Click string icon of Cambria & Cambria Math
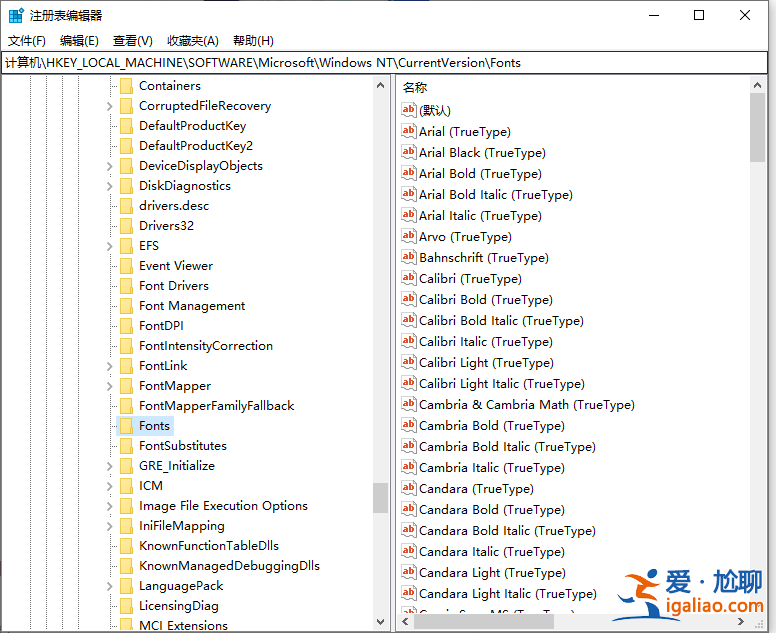The height and width of the screenshot is (633, 776). 408,403
